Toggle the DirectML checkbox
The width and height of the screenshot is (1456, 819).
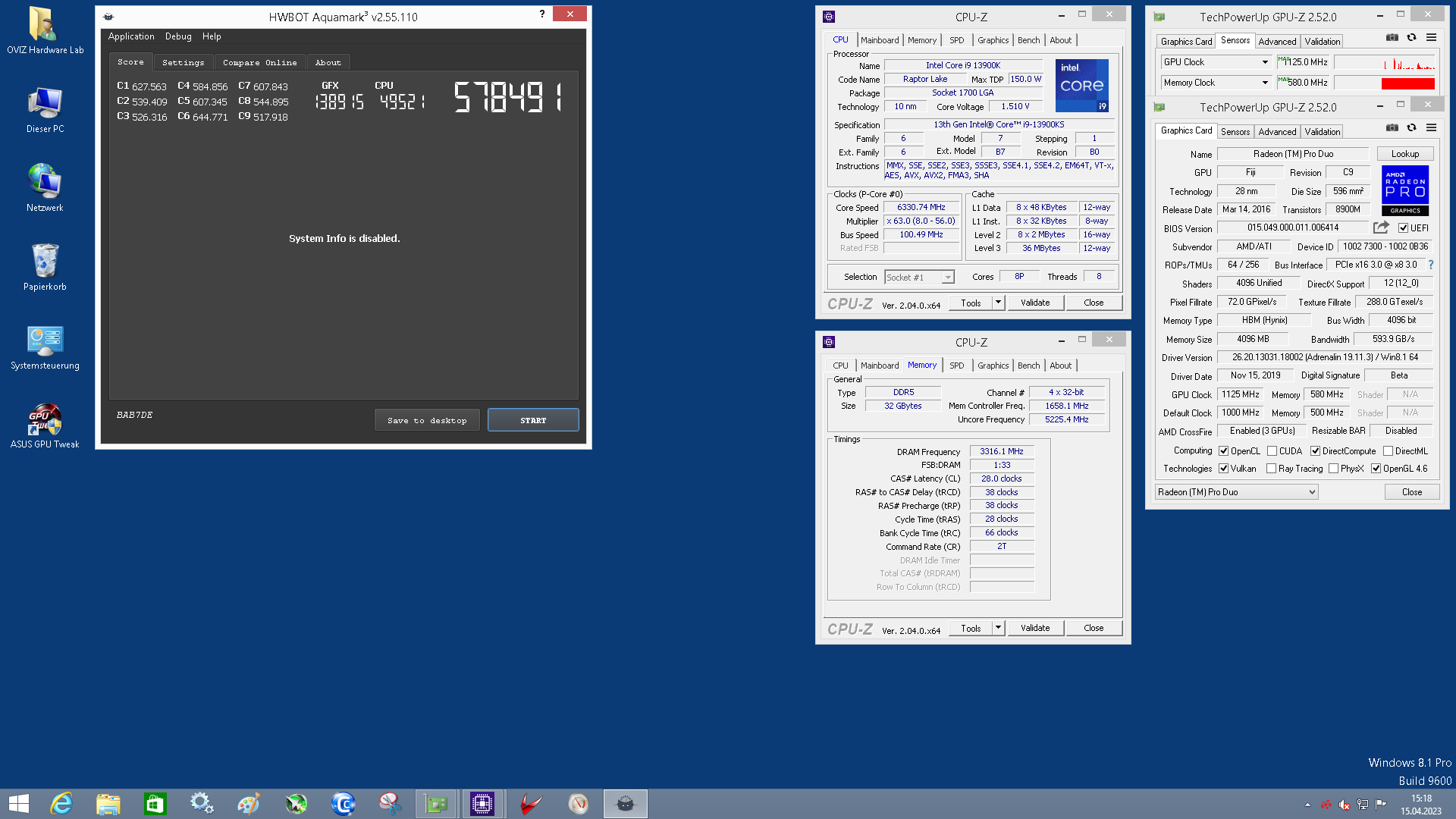click(1388, 451)
